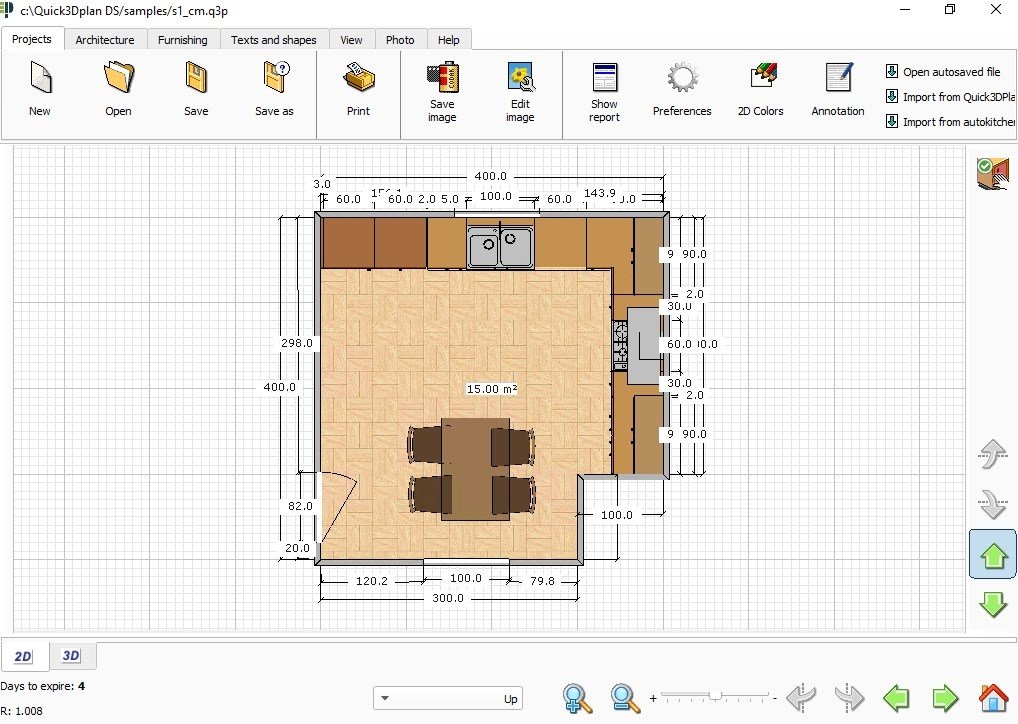The width and height of the screenshot is (1018, 724).
Task: Open a project with the Open folder icon
Action: coord(118,78)
